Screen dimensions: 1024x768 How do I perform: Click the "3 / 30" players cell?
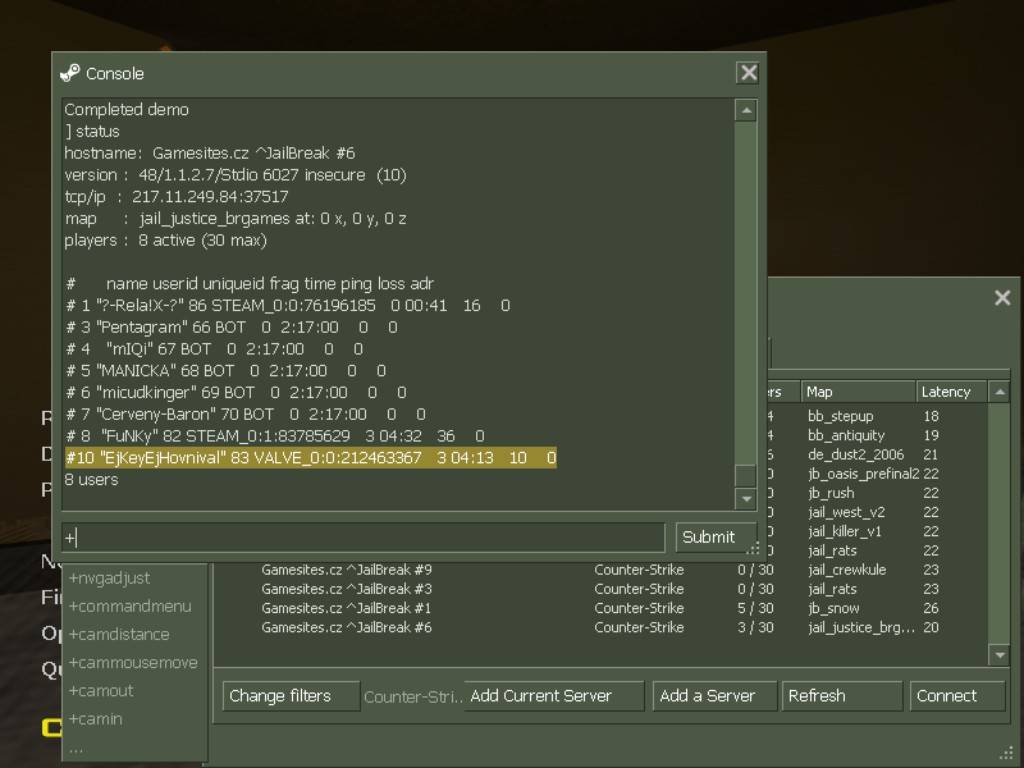[x=756, y=628]
